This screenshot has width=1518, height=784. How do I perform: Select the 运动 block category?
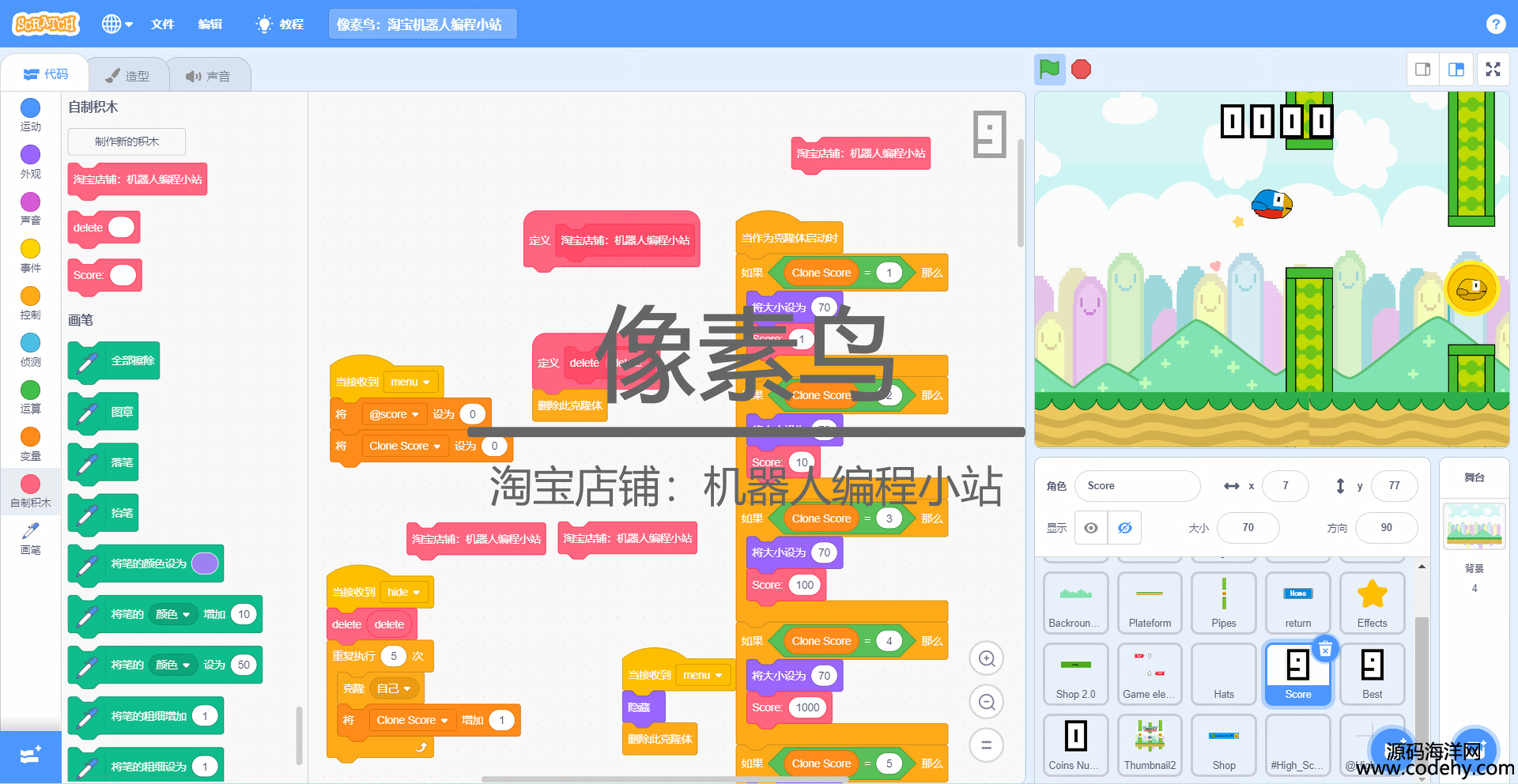click(x=30, y=114)
